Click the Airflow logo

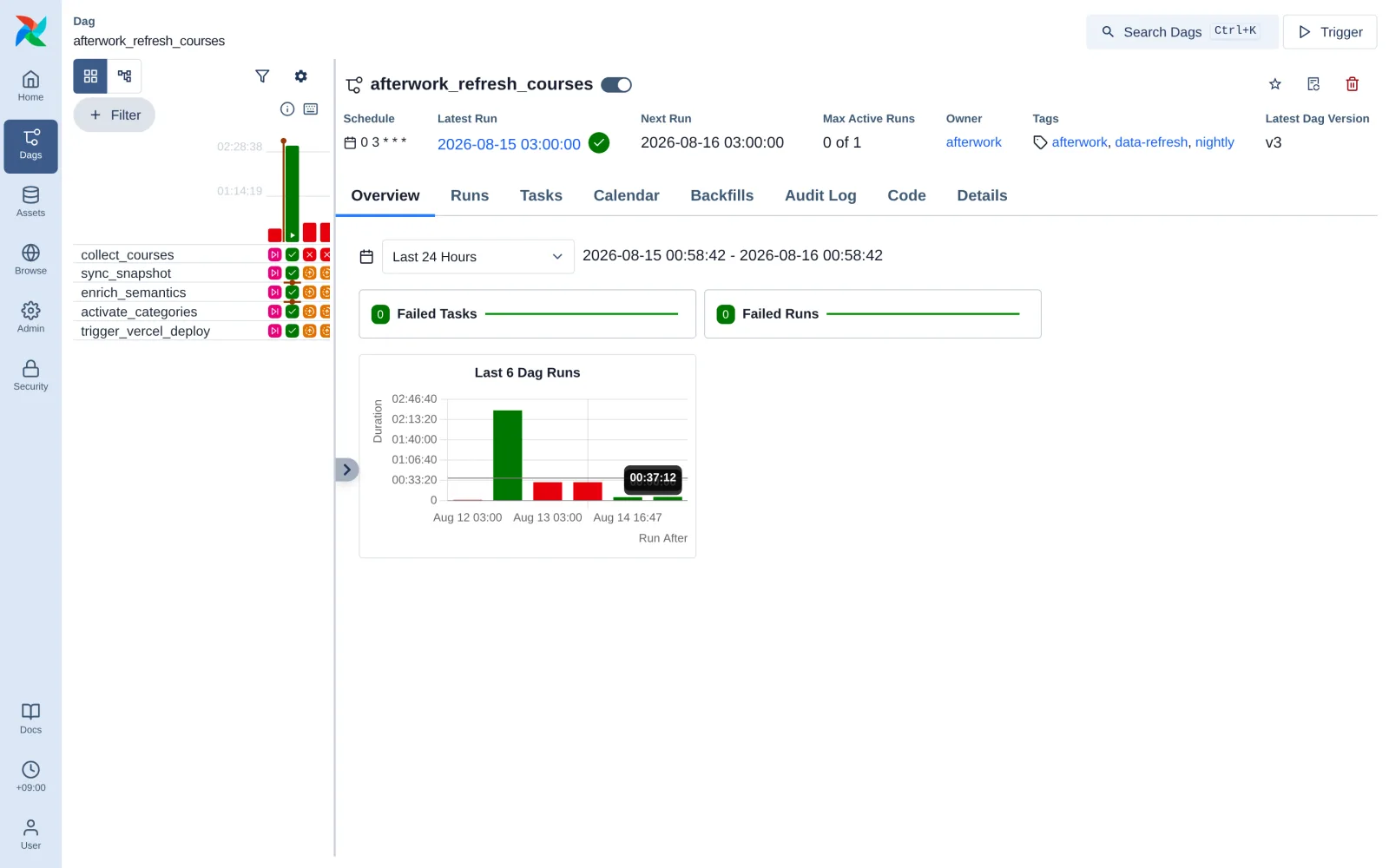tap(30, 31)
